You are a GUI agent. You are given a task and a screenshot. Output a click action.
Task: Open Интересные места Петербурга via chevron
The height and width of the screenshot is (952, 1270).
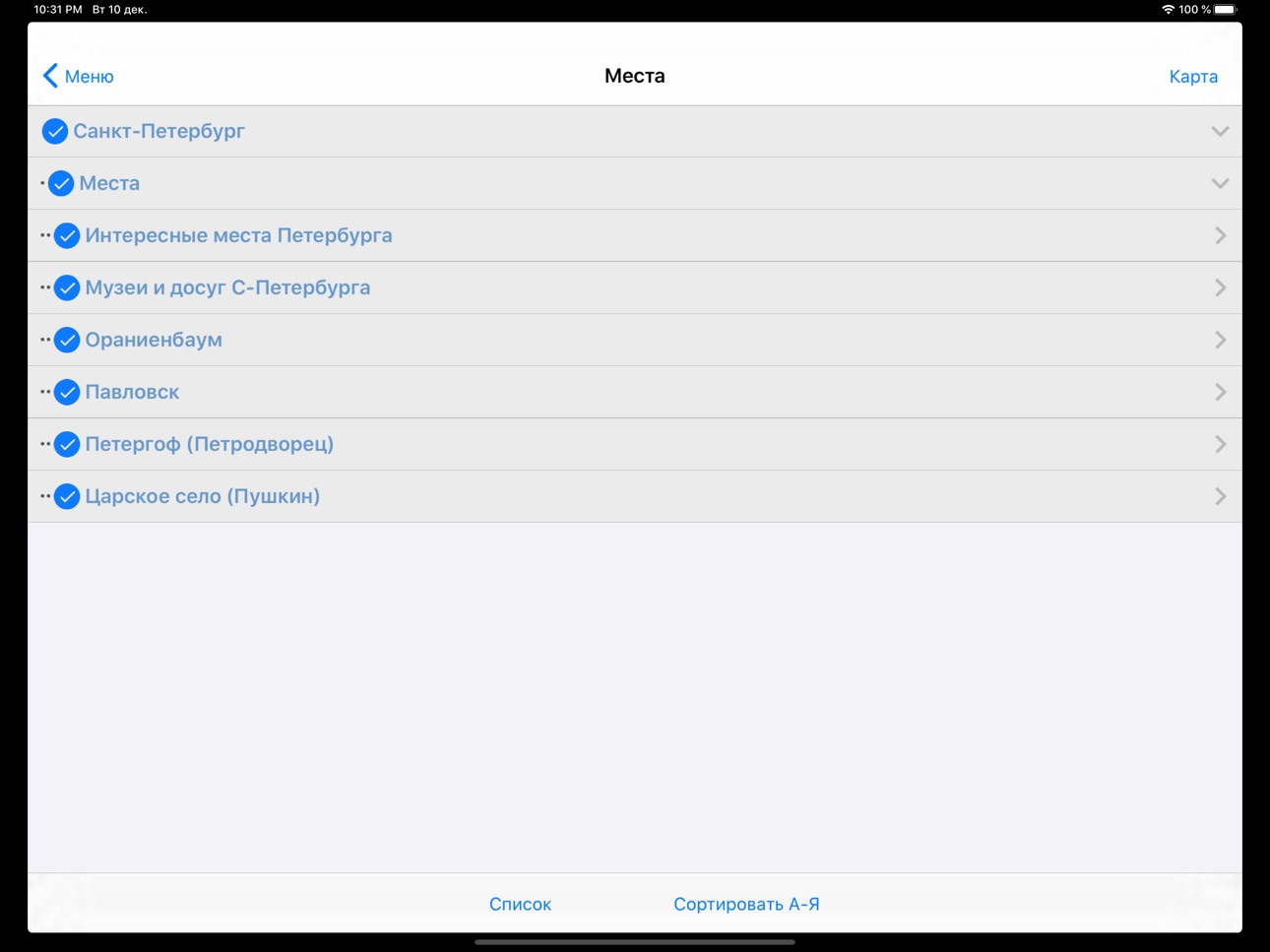click(1221, 235)
